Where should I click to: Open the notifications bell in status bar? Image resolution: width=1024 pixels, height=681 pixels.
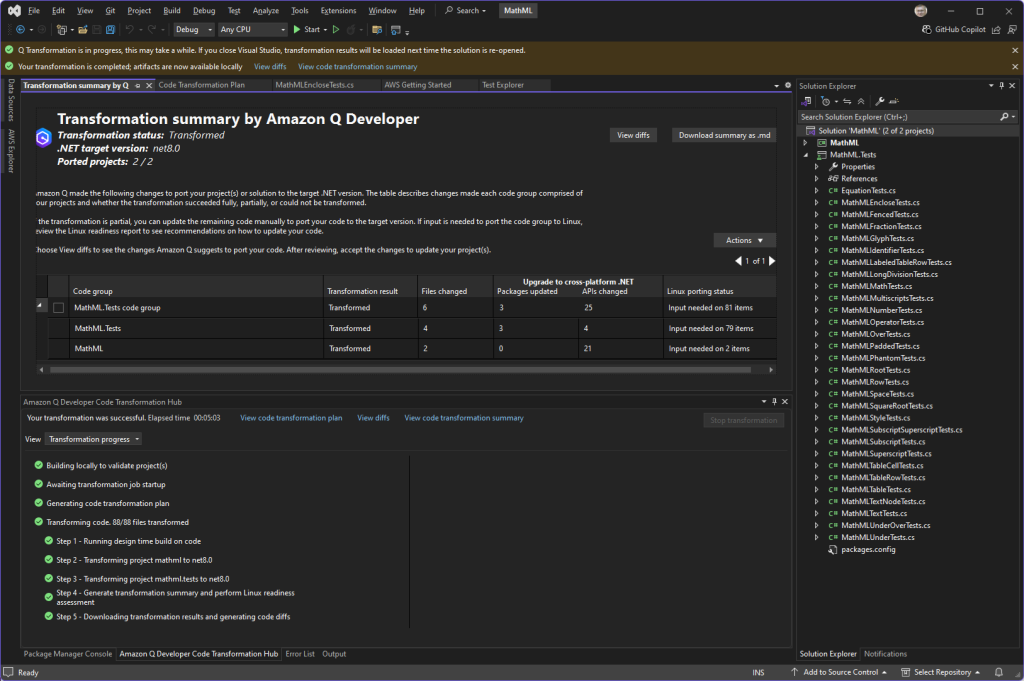[x=998, y=671]
